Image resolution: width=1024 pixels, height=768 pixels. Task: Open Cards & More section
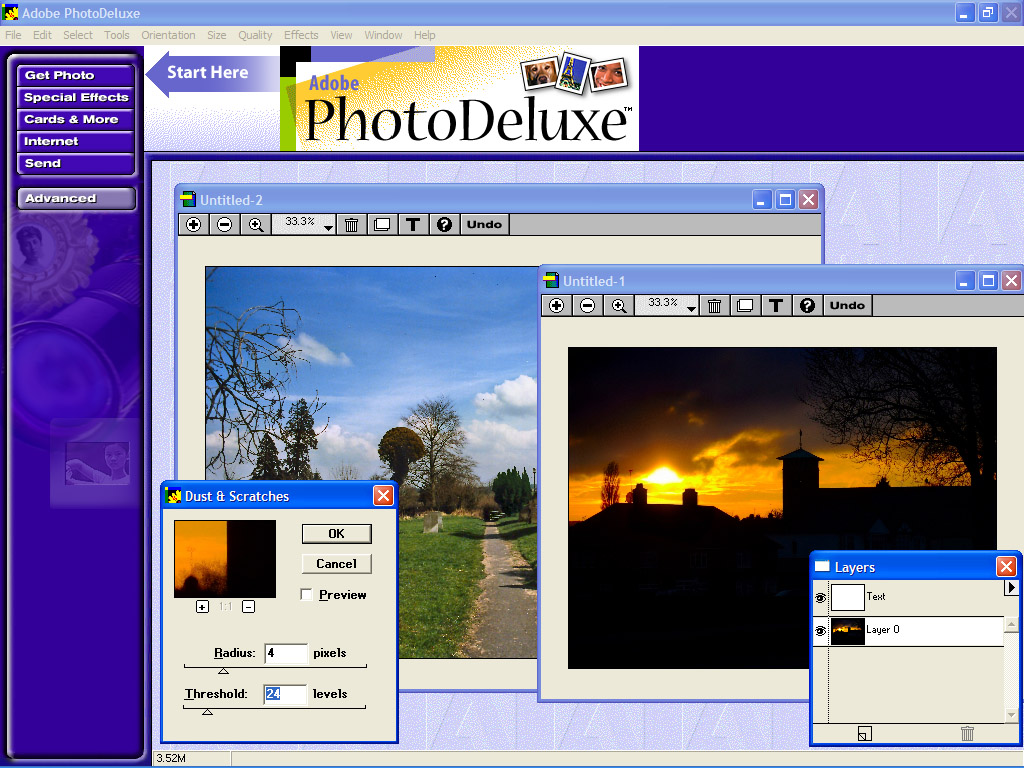76,120
